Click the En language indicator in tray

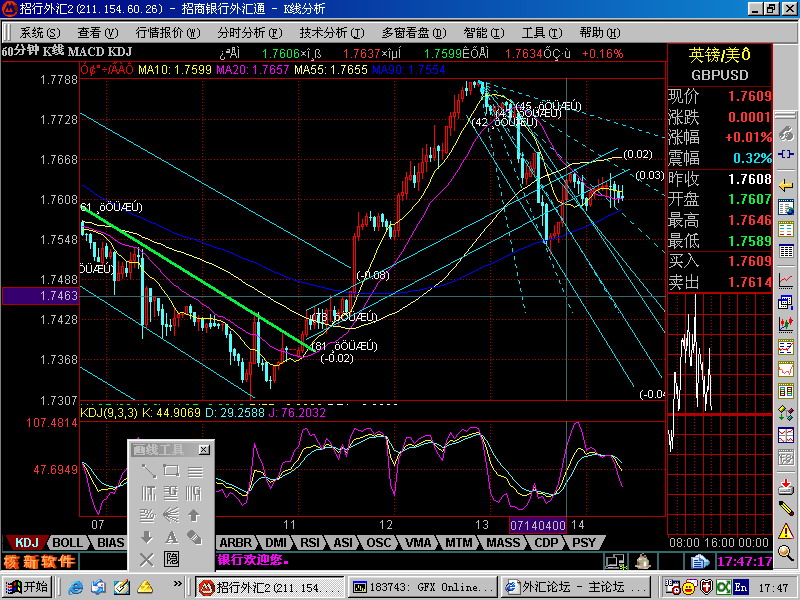click(x=741, y=587)
